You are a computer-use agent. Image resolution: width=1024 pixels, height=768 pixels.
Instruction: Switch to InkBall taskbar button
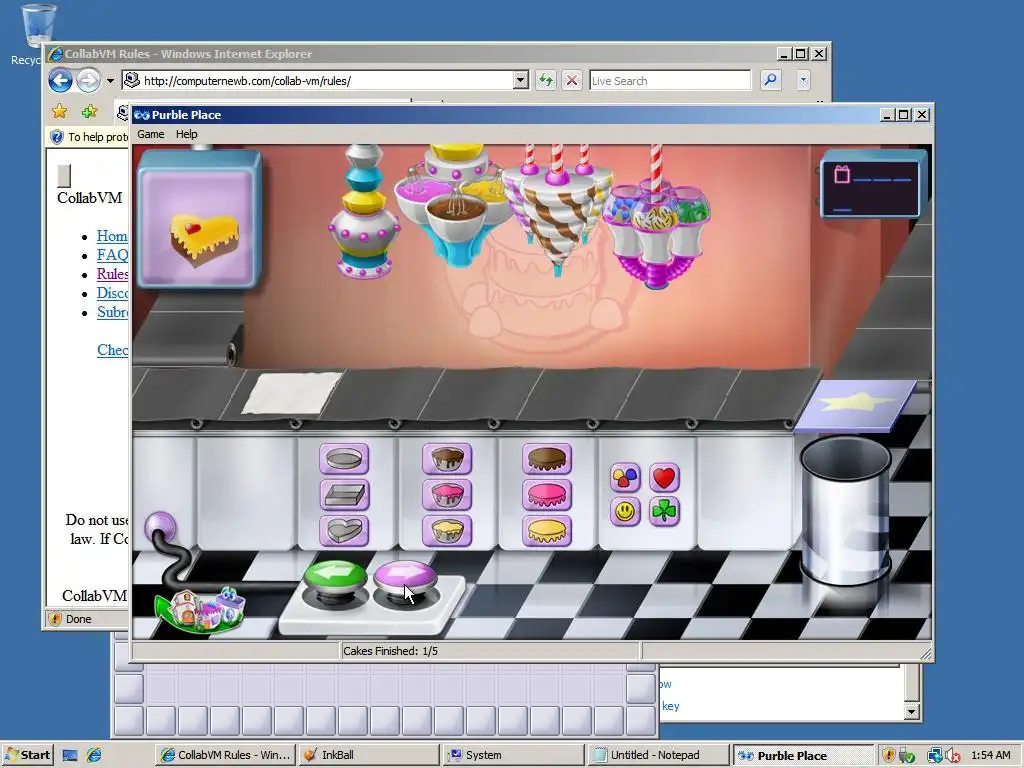tap(368, 755)
